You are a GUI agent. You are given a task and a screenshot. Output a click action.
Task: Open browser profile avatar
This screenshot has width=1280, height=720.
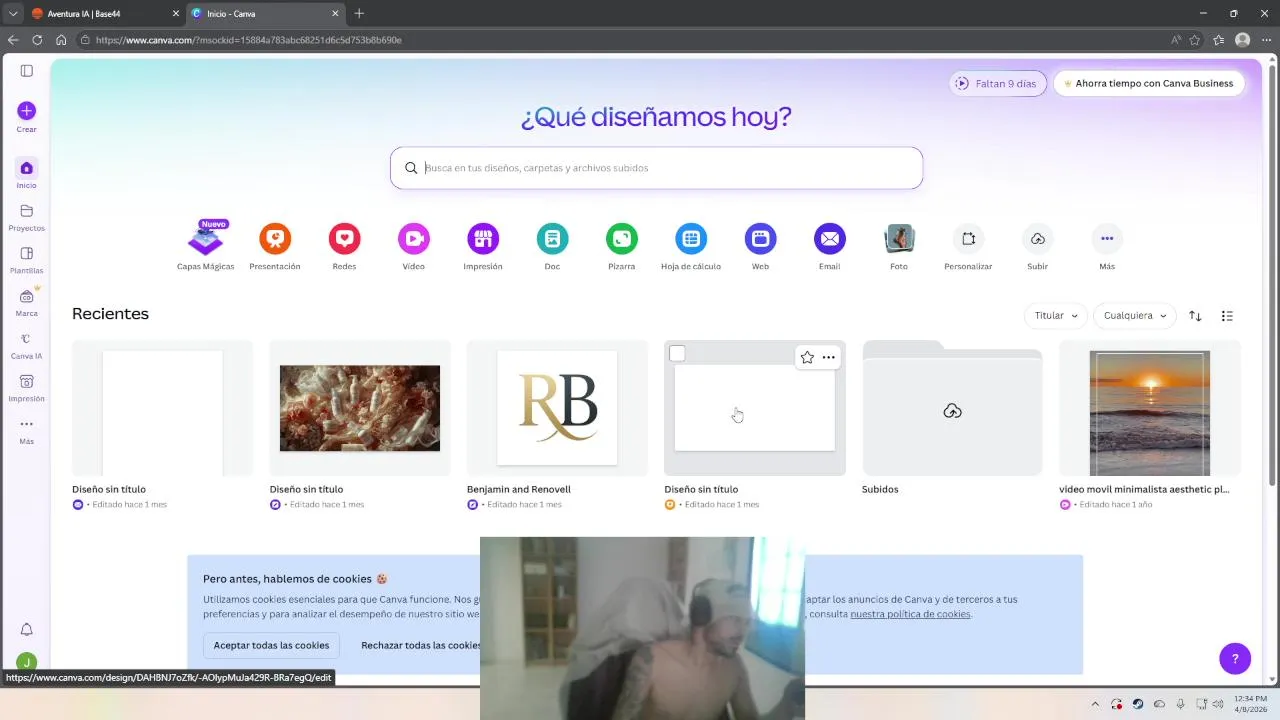(1242, 40)
